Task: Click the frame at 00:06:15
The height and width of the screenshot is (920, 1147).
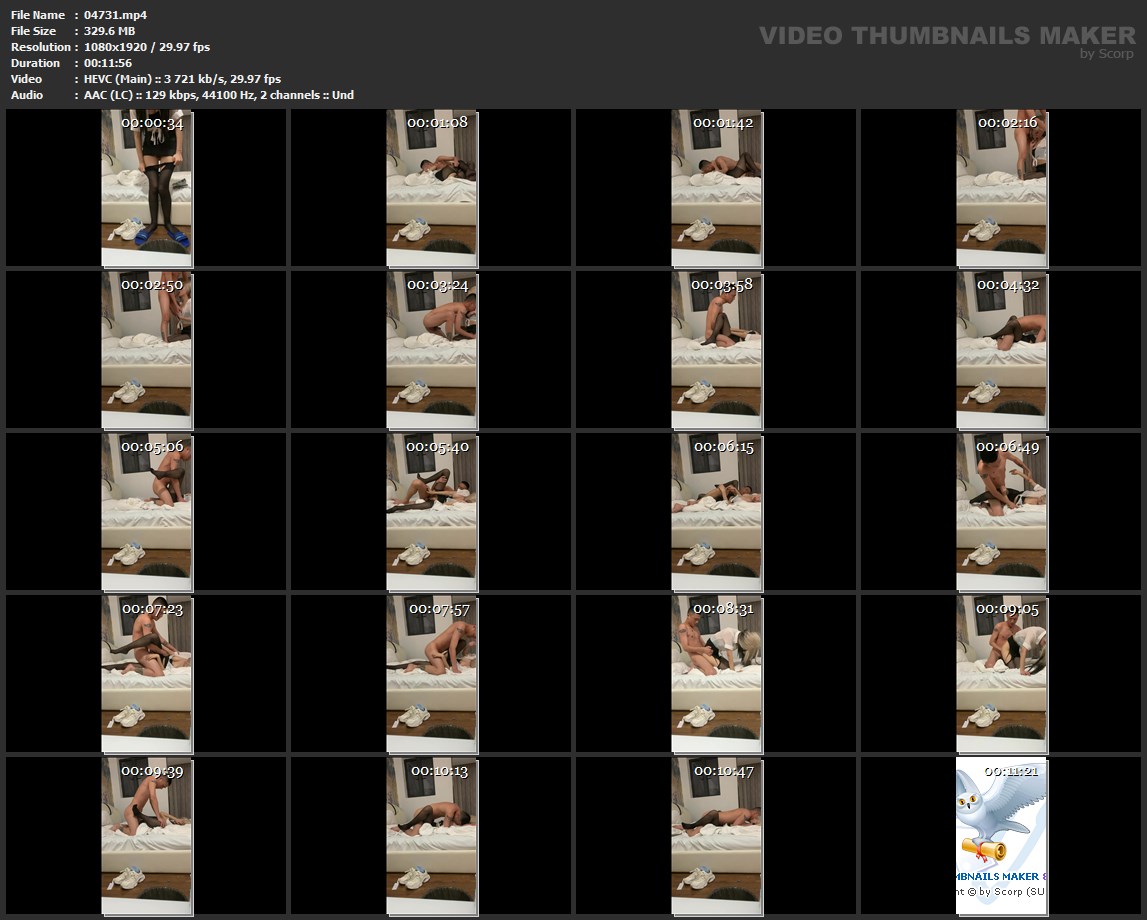Action: click(716, 512)
